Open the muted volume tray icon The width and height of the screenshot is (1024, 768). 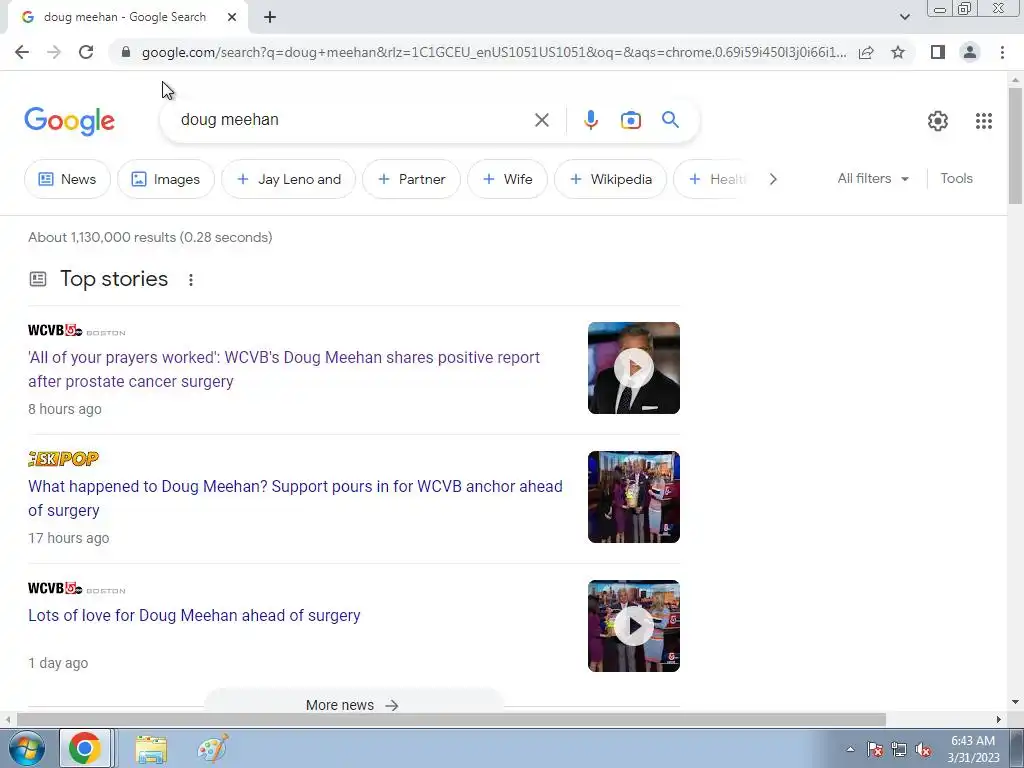[923, 749]
